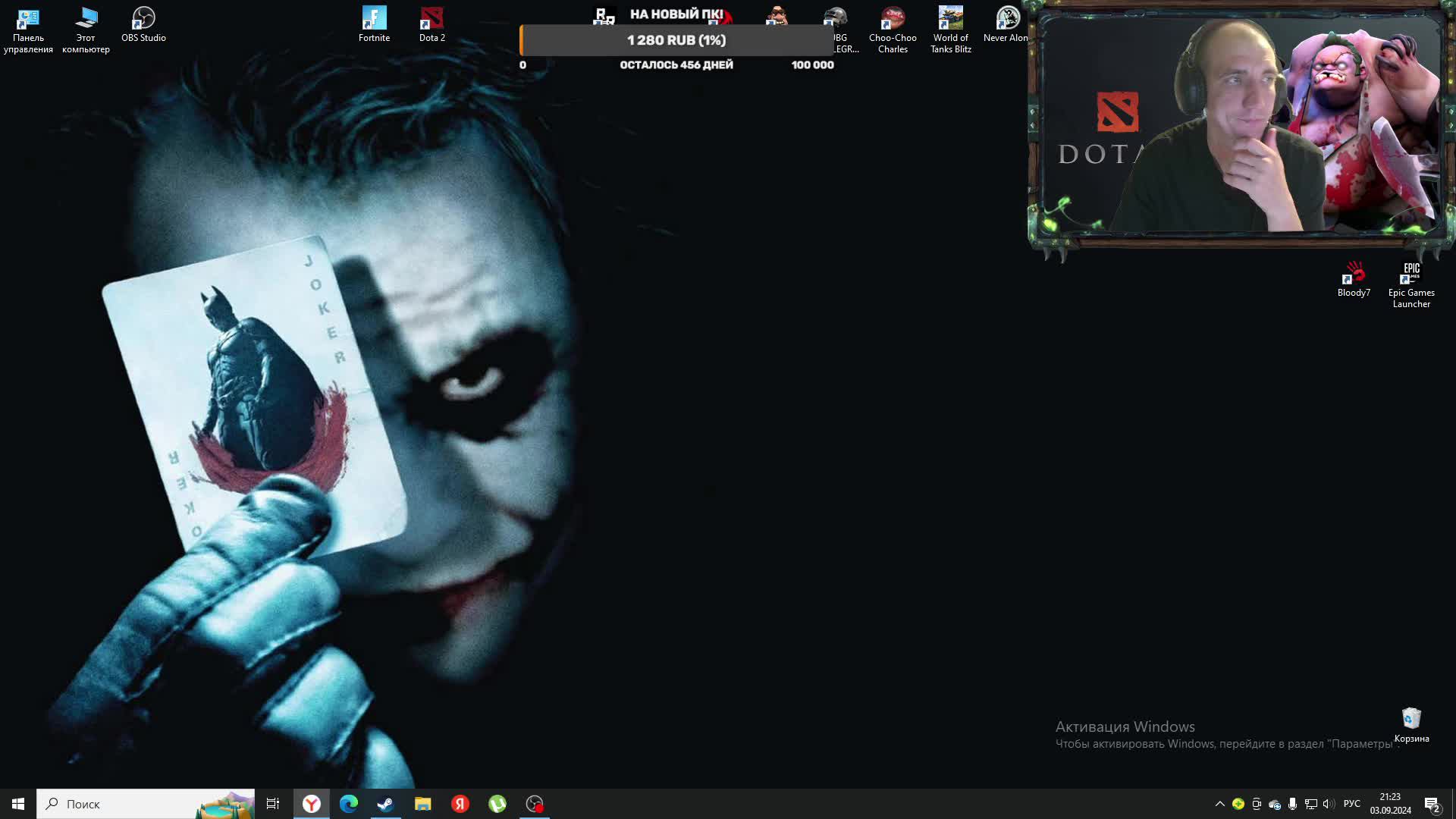Open Task View from the taskbar
Image resolution: width=1456 pixels, height=819 pixels.
(x=273, y=804)
